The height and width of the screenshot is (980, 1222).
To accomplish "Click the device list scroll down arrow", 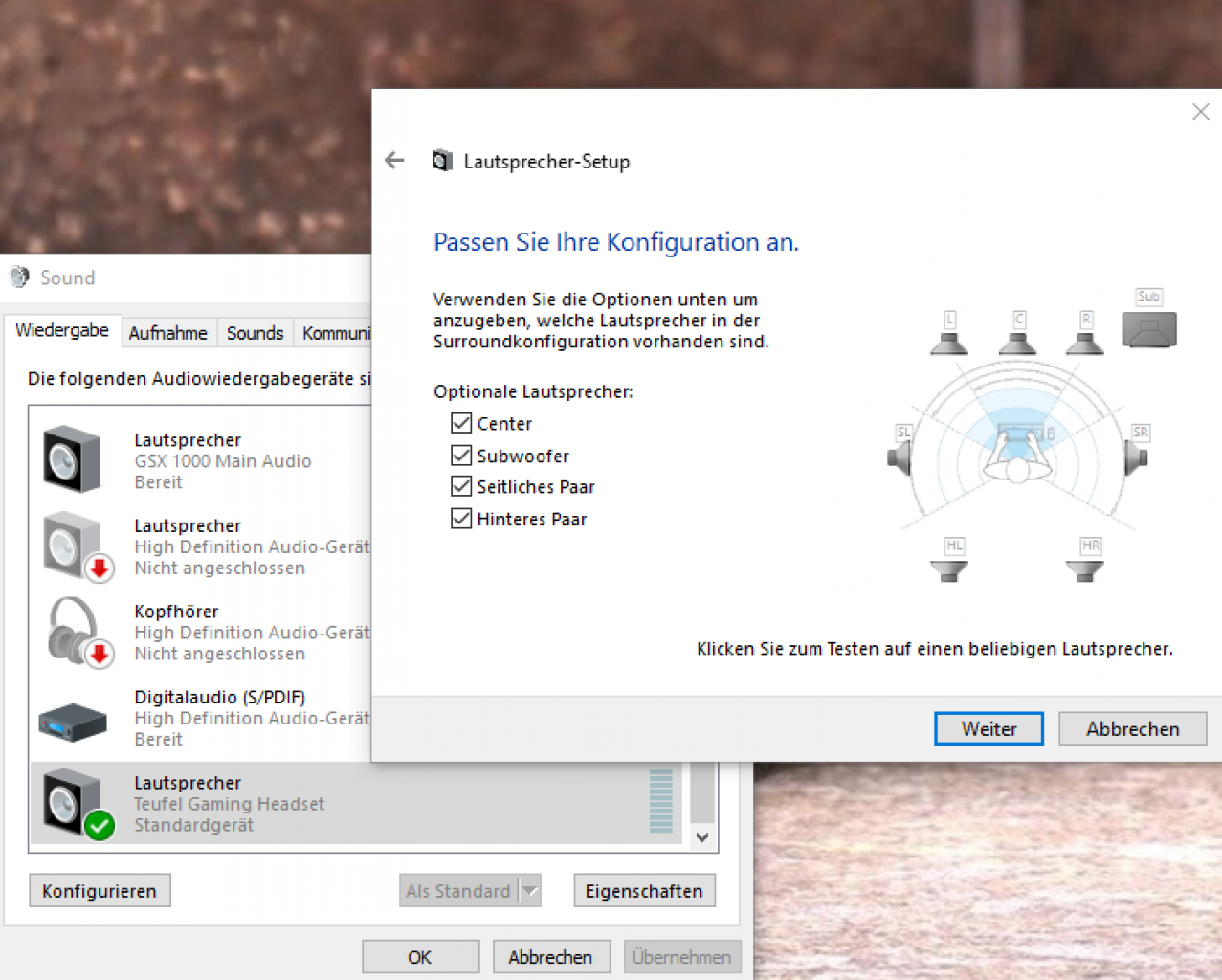I will click(x=702, y=837).
